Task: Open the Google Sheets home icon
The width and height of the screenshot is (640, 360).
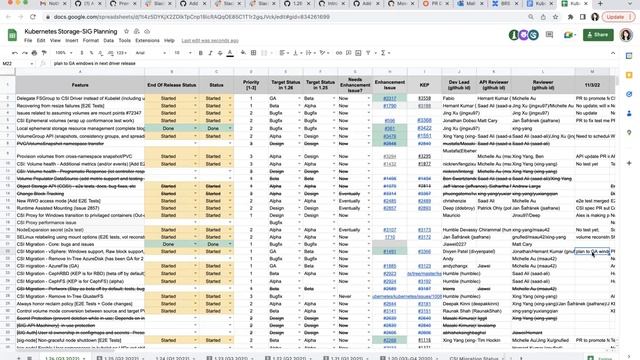Action: [12, 35]
